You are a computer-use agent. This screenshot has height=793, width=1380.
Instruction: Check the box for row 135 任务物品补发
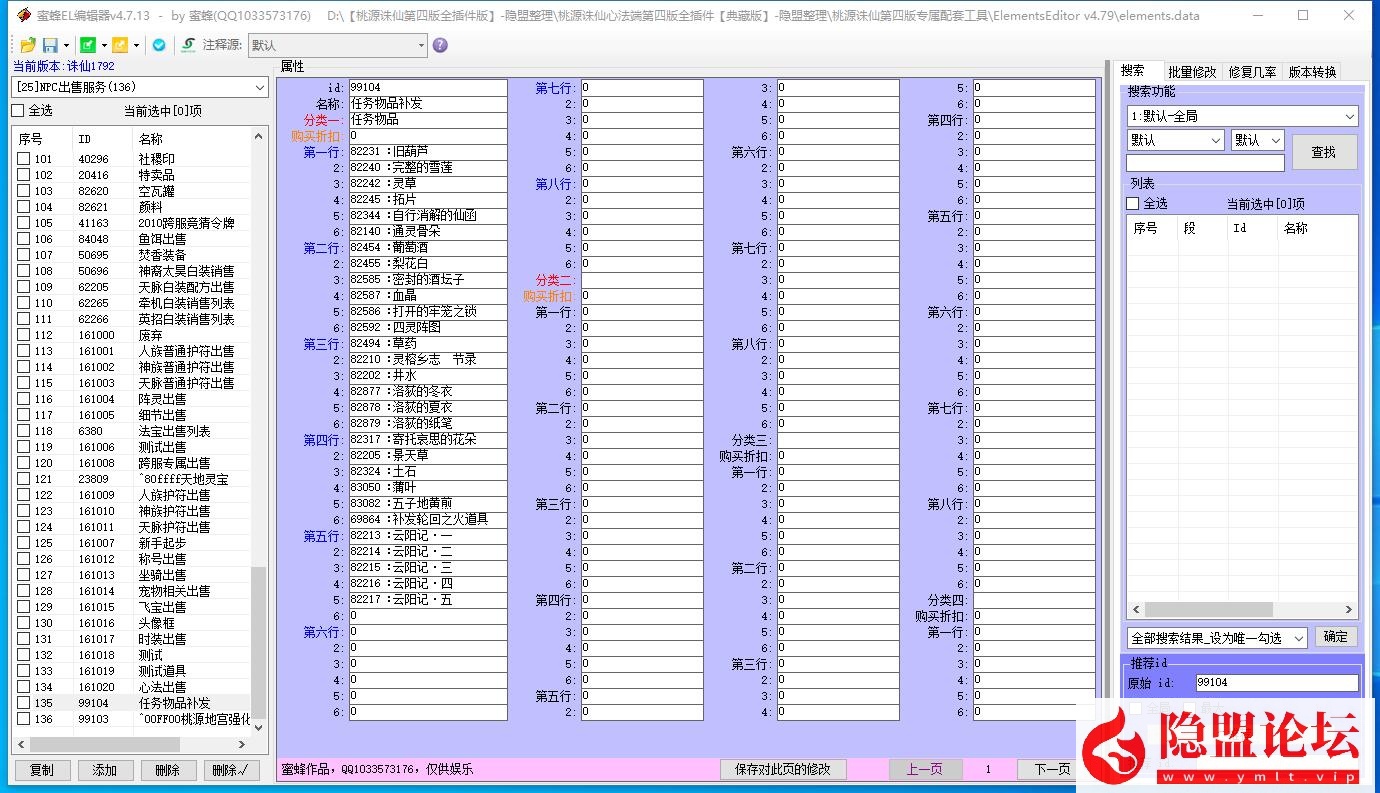pyautogui.click(x=23, y=703)
